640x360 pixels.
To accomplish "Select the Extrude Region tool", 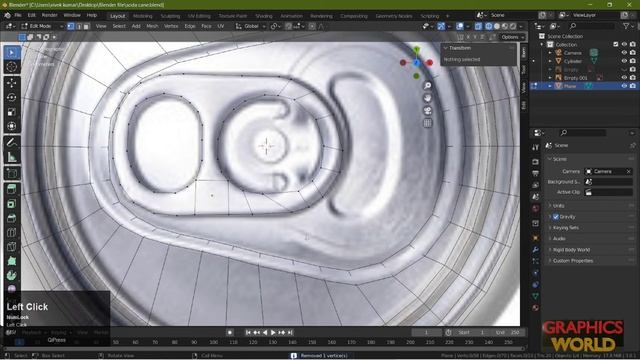I will pos(11,189).
